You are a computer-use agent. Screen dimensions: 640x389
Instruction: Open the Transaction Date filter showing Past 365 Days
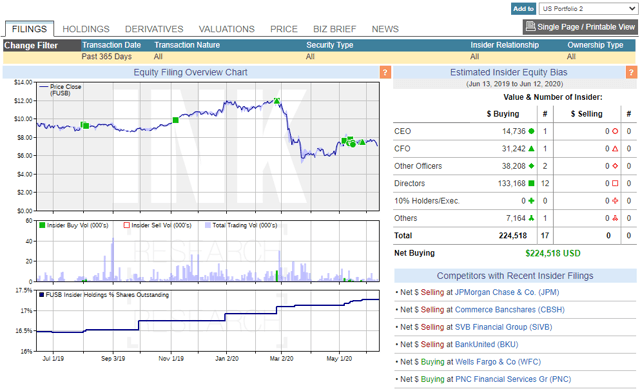pos(107,56)
